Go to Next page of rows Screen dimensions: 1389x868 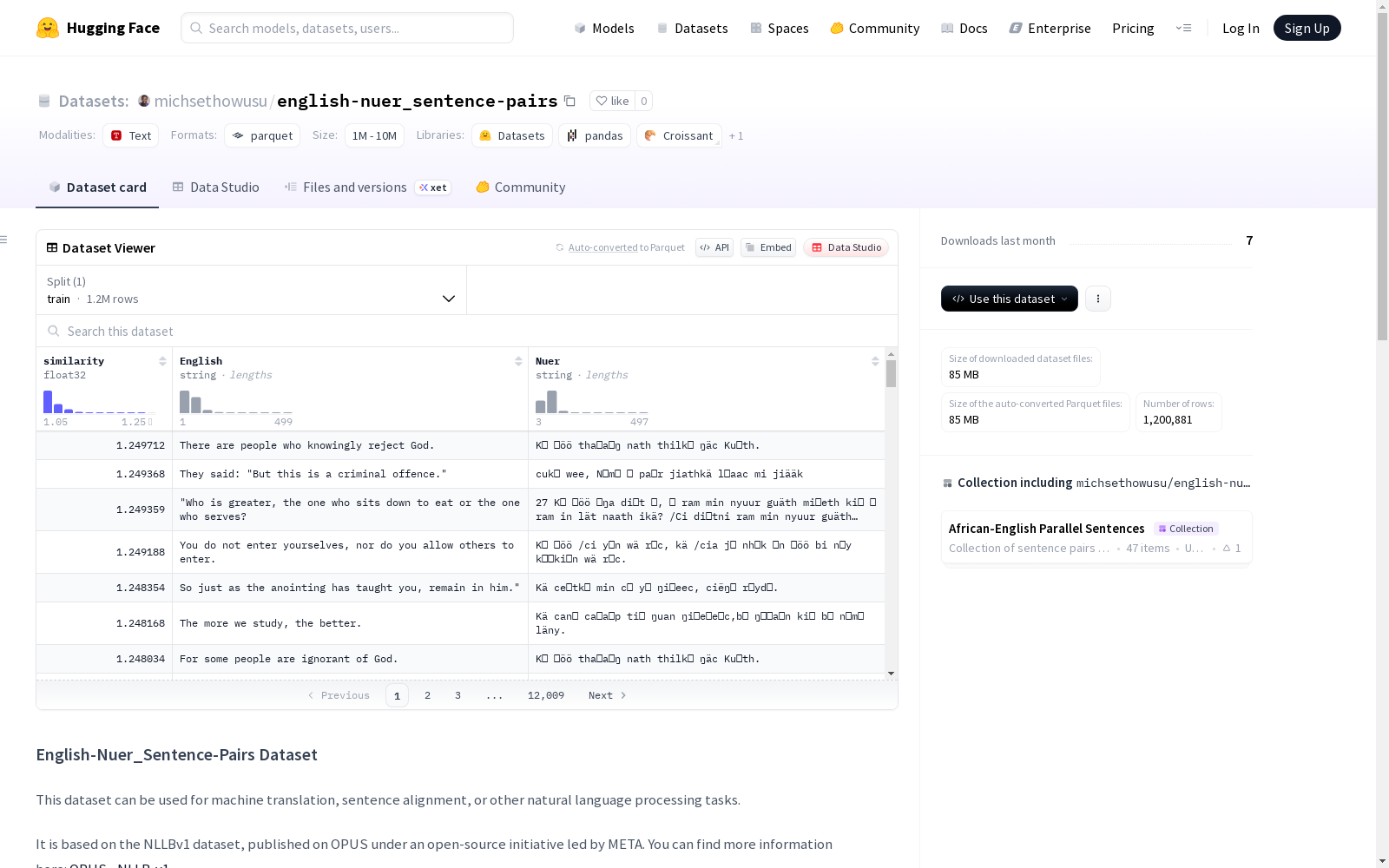click(x=608, y=695)
